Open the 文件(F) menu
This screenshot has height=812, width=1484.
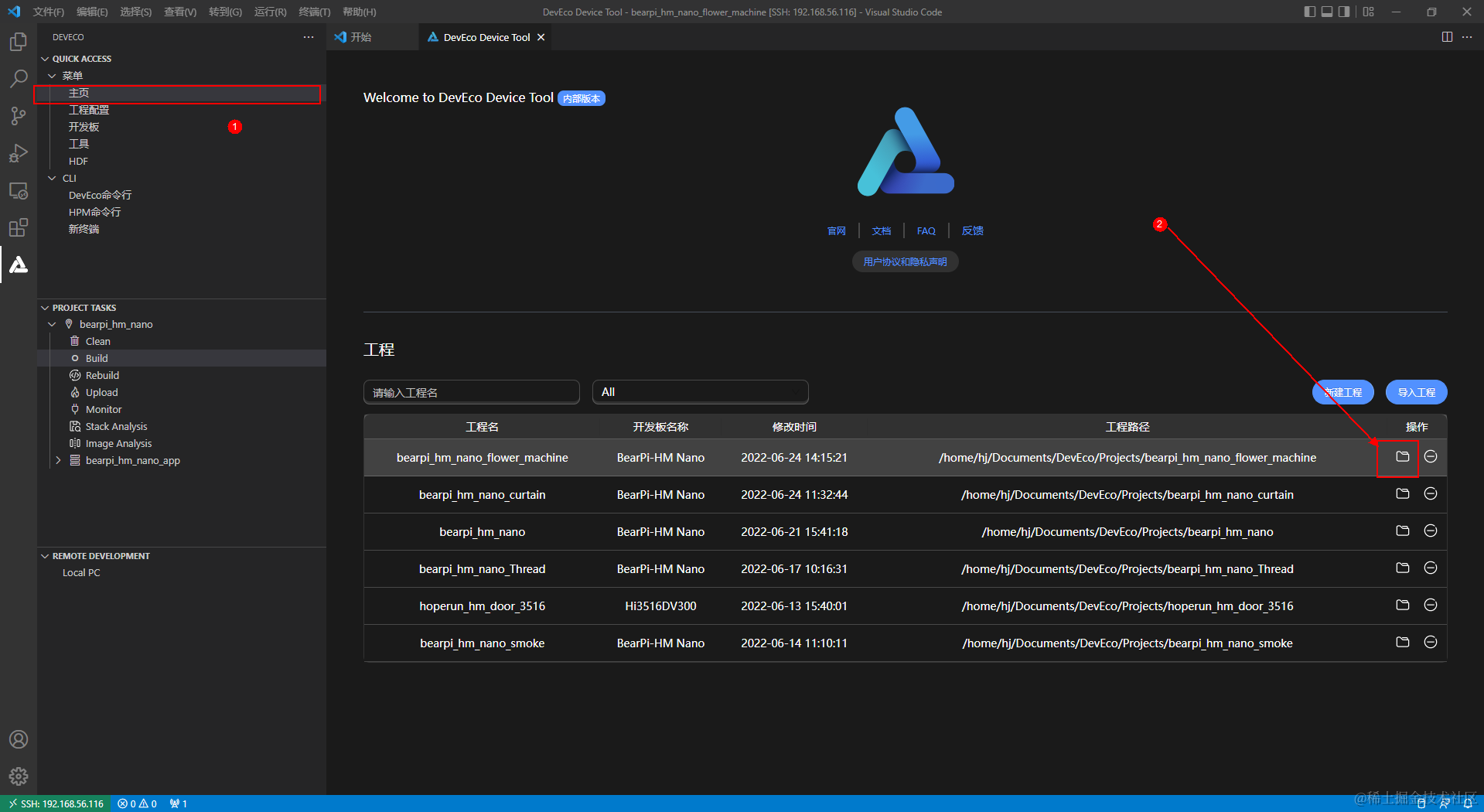49,12
